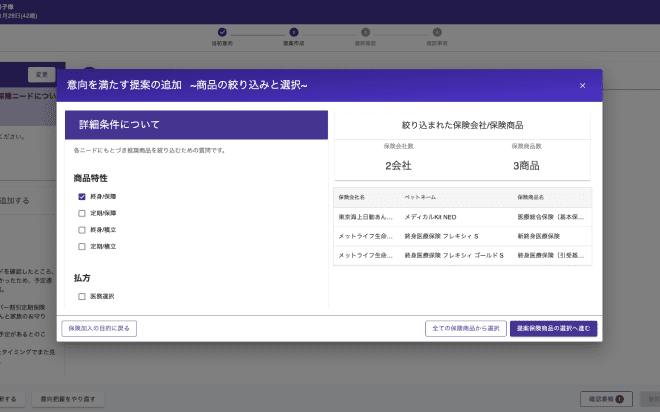Click the active second step circle icon
This screenshot has height=412, width=660.
pos(294,32)
